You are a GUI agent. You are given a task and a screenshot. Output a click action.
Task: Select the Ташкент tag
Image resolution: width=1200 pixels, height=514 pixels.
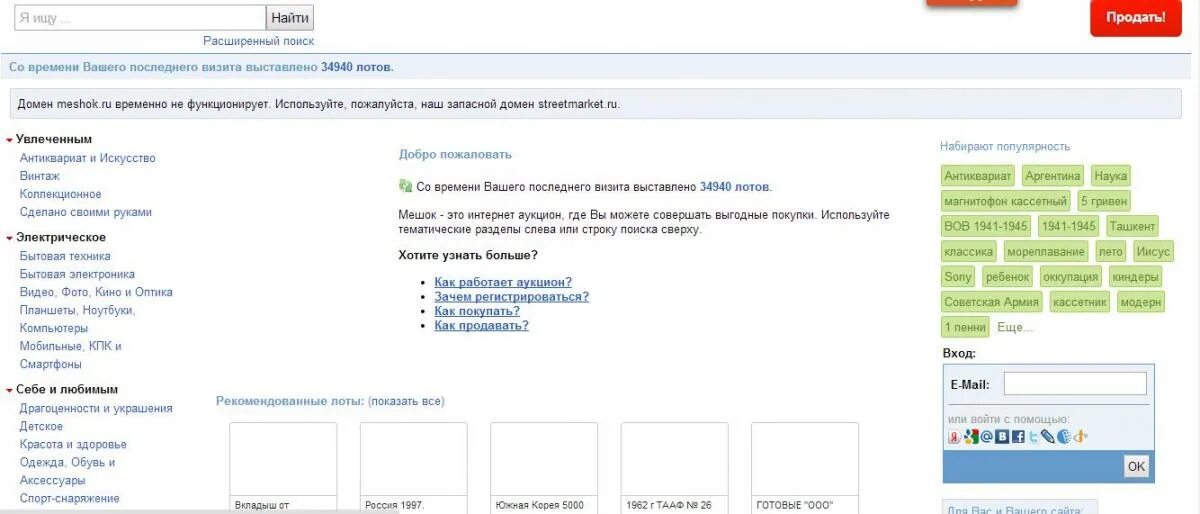[1132, 226]
